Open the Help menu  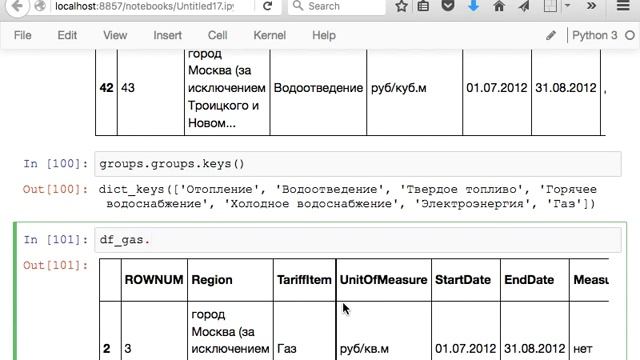324,36
